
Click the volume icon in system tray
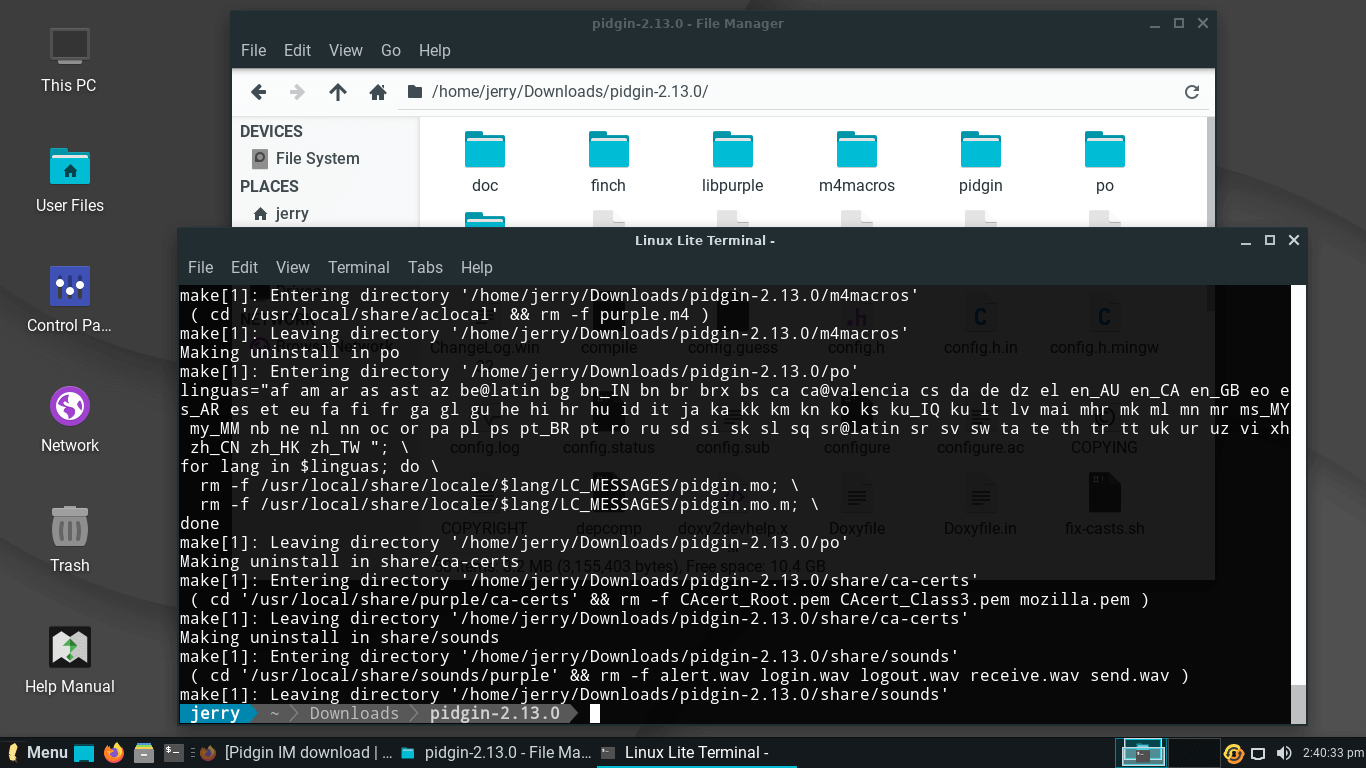coord(1282,752)
